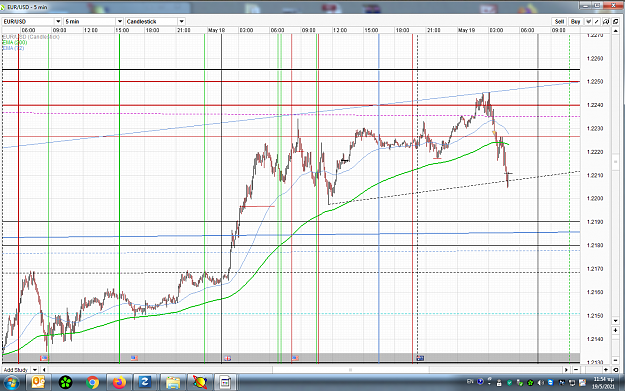Click the price axis scroll up arrow
The width and height of the screenshot is (625, 391).
click(615, 31)
